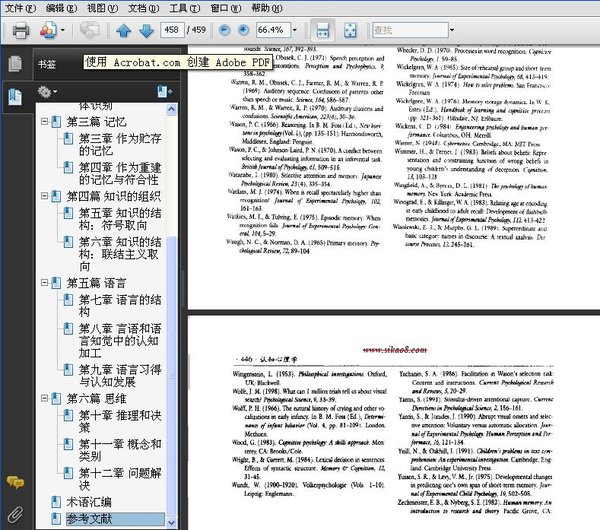Open the comments panel speech bubble icon
Screen dimensions: 600x530
coord(15,483)
